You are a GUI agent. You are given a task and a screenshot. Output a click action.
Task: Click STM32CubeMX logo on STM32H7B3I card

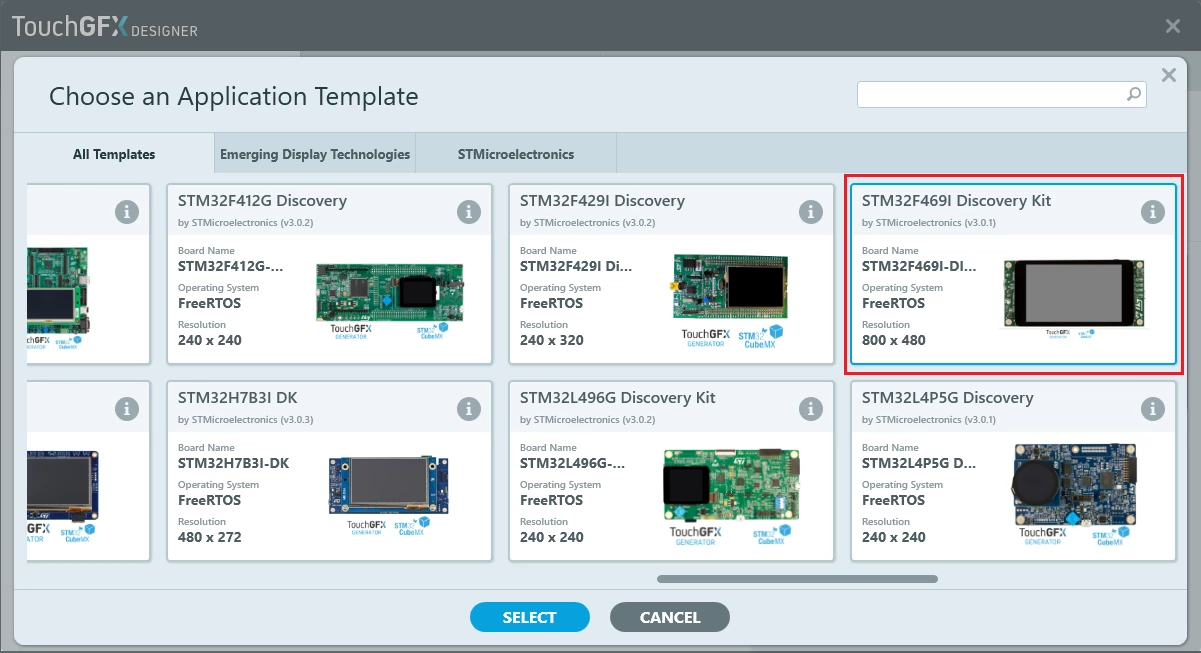click(411, 528)
